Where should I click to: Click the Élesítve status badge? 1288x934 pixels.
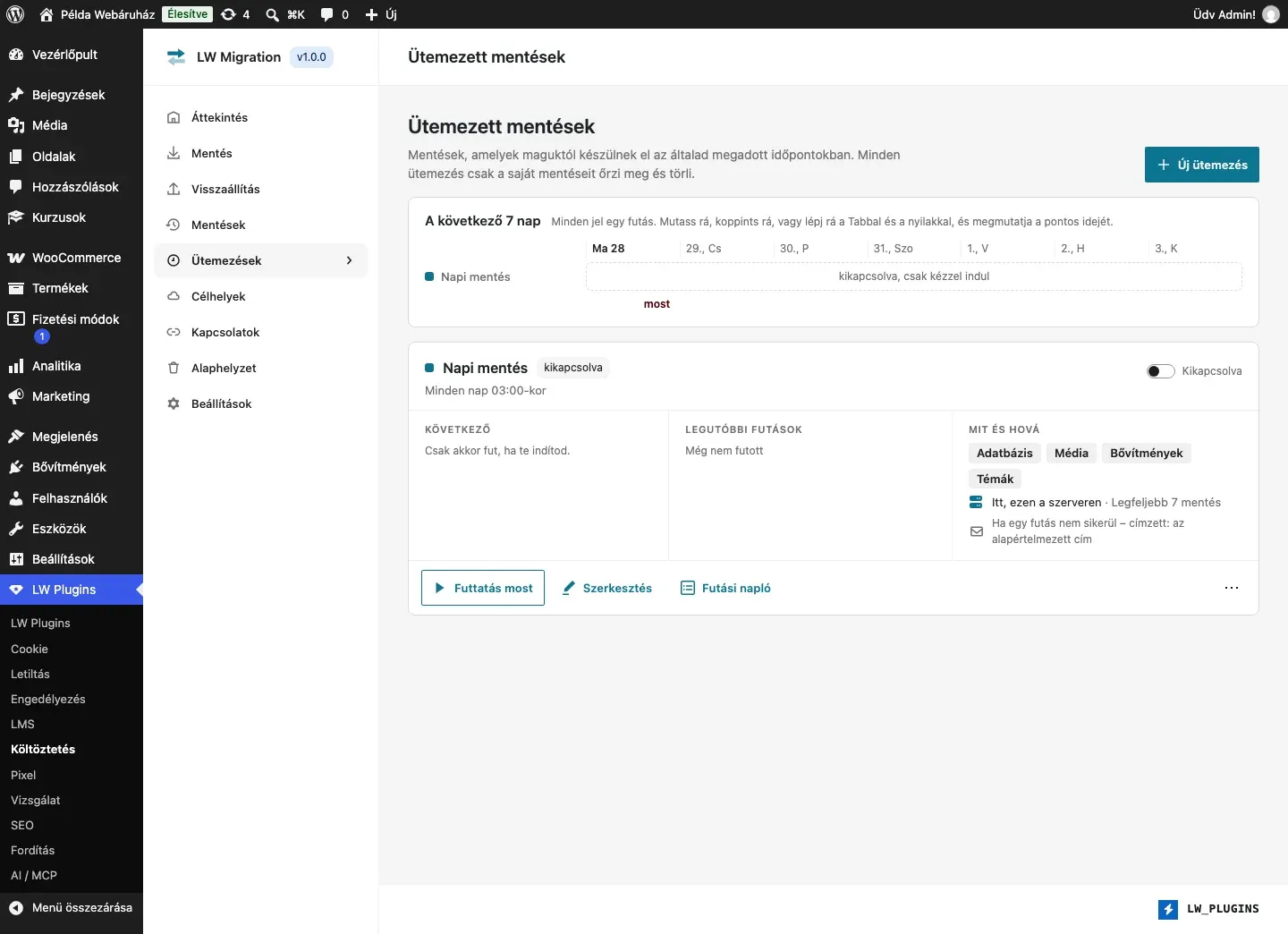click(188, 14)
